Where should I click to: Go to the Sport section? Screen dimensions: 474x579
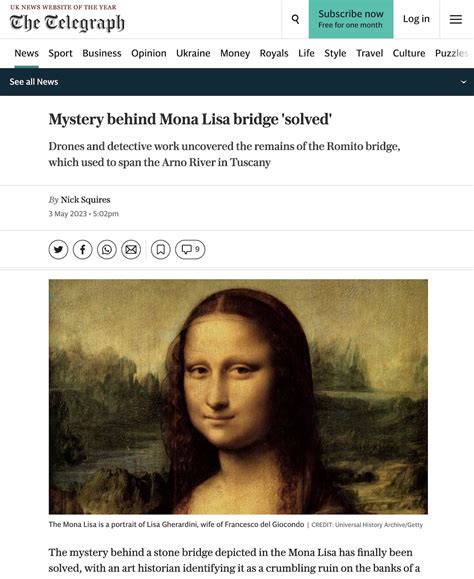[x=60, y=53]
